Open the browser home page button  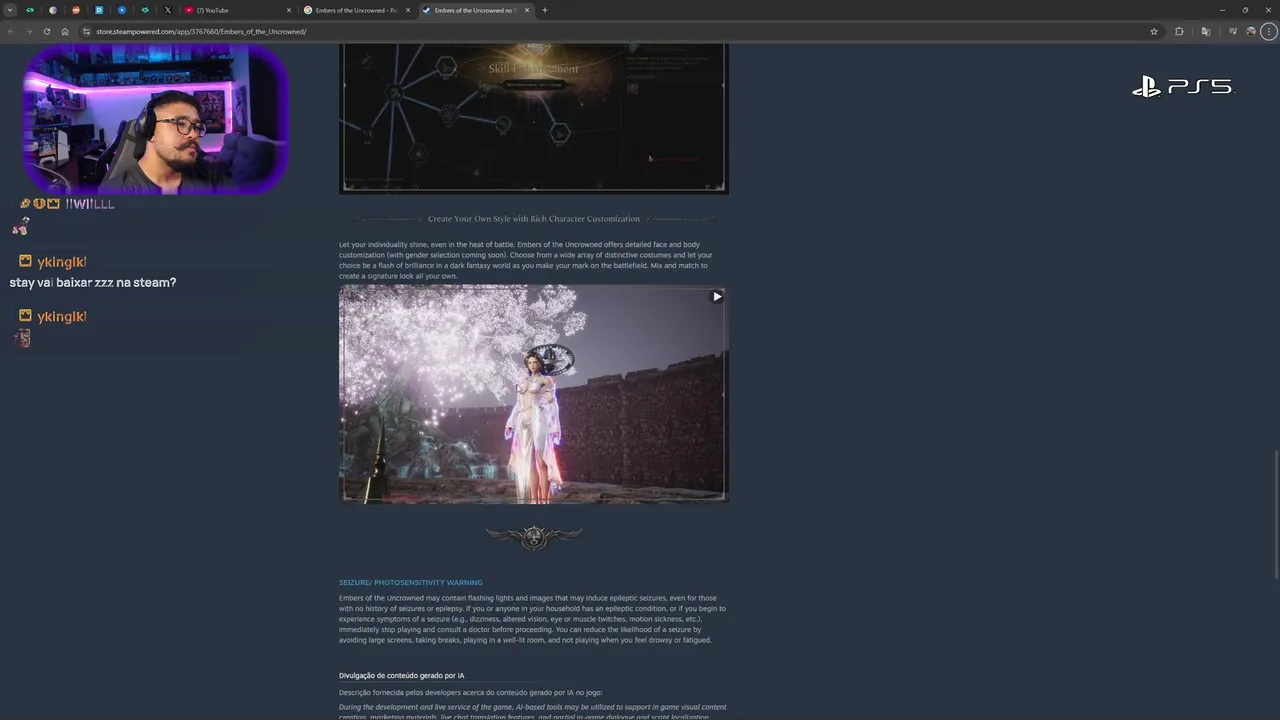65,31
